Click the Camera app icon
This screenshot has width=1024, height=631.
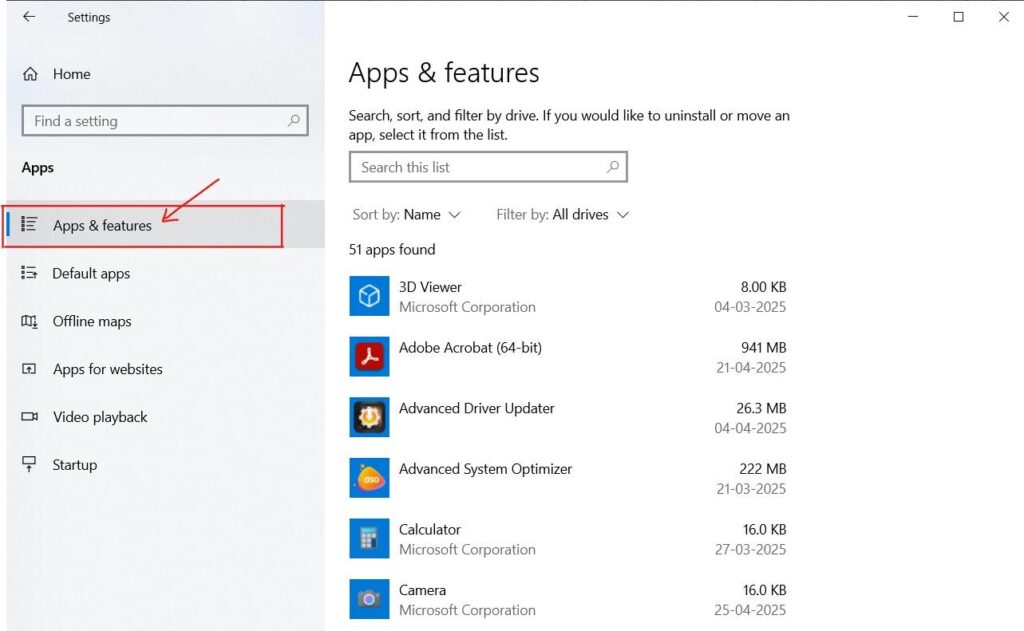pyautogui.click(x=369, y=599)
